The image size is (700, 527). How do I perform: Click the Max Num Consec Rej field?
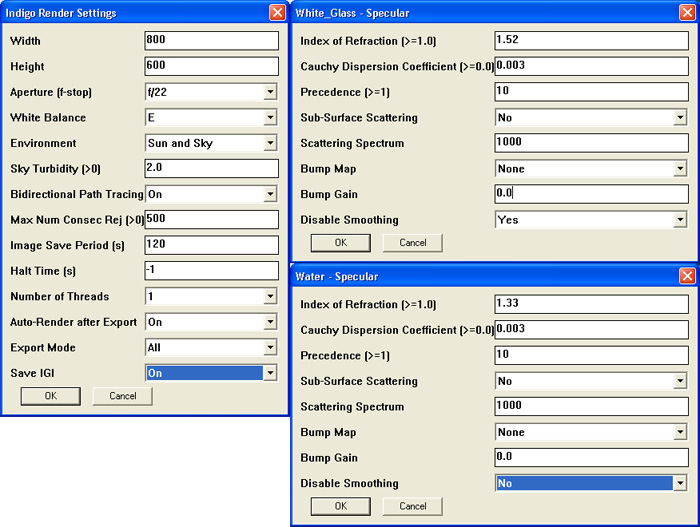[x=212, y=219]
